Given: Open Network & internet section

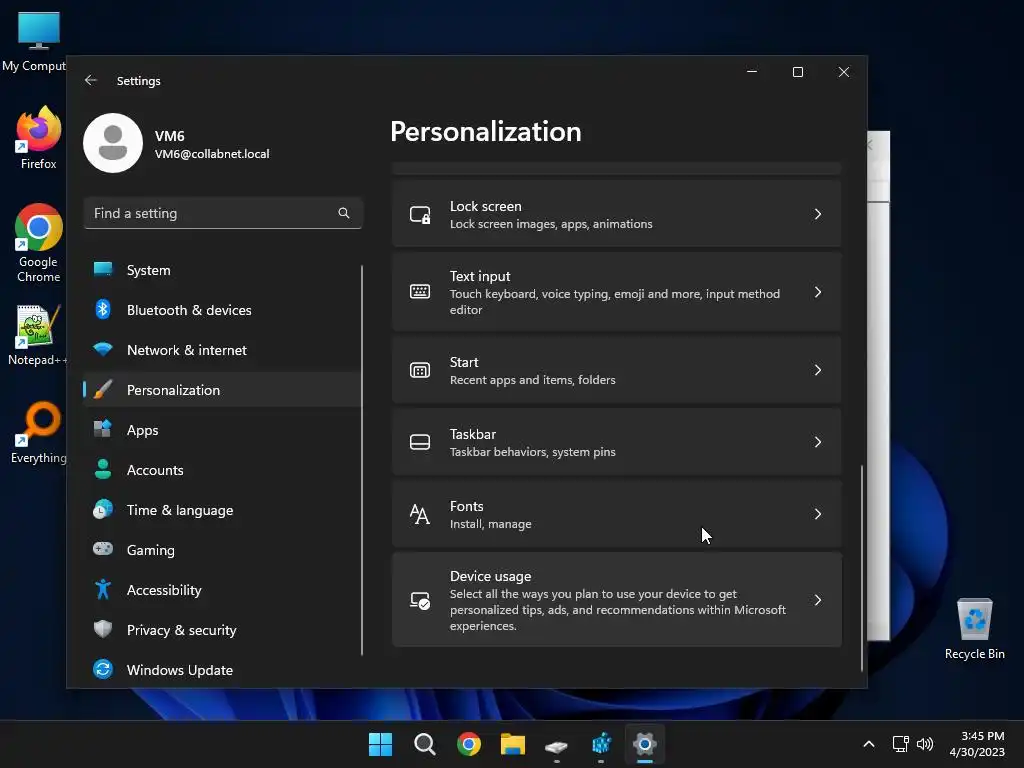Looking at the screenshot, I should (x=222, y=350).
